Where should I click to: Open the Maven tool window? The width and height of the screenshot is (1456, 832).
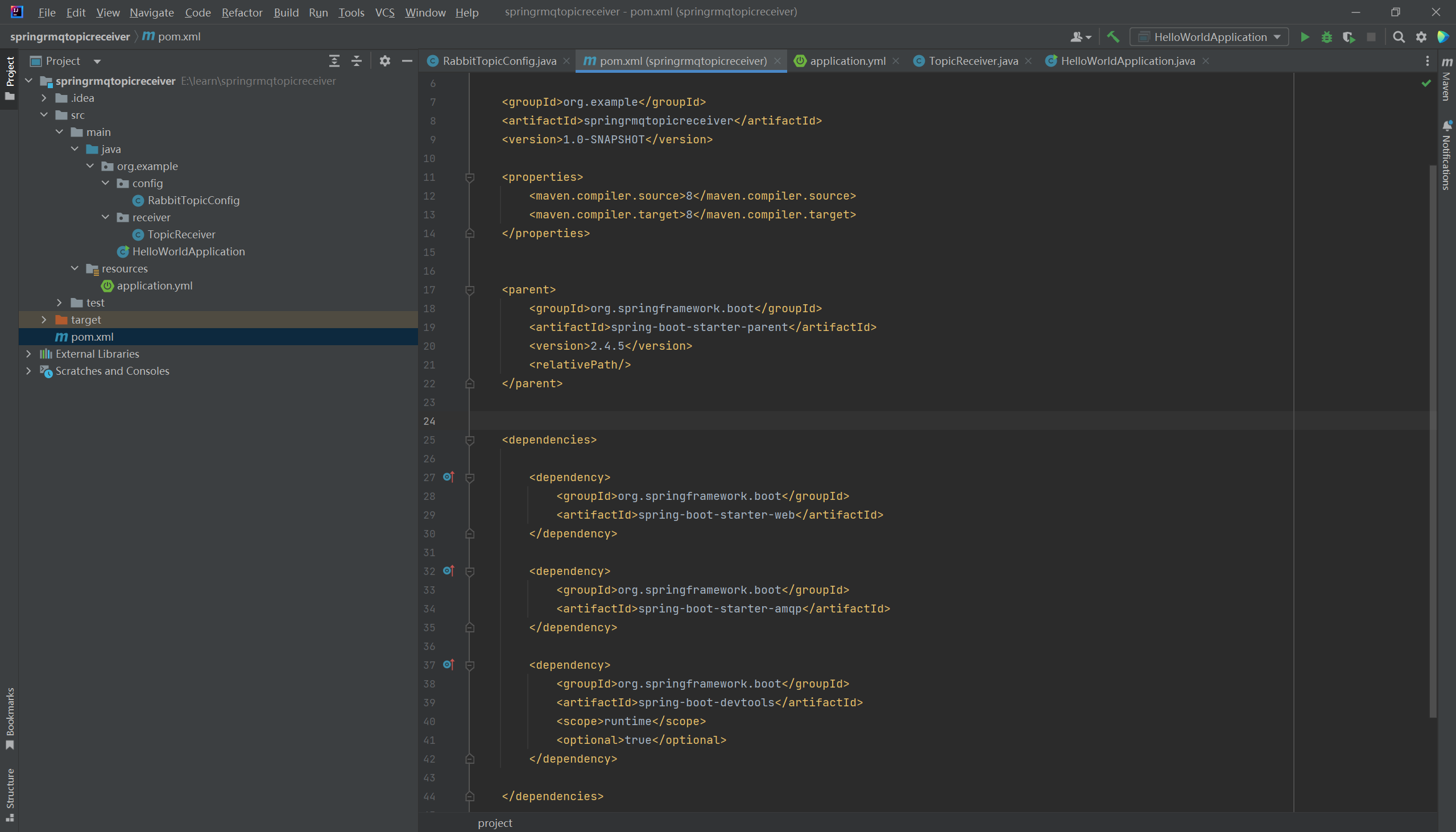[1446, 80]
